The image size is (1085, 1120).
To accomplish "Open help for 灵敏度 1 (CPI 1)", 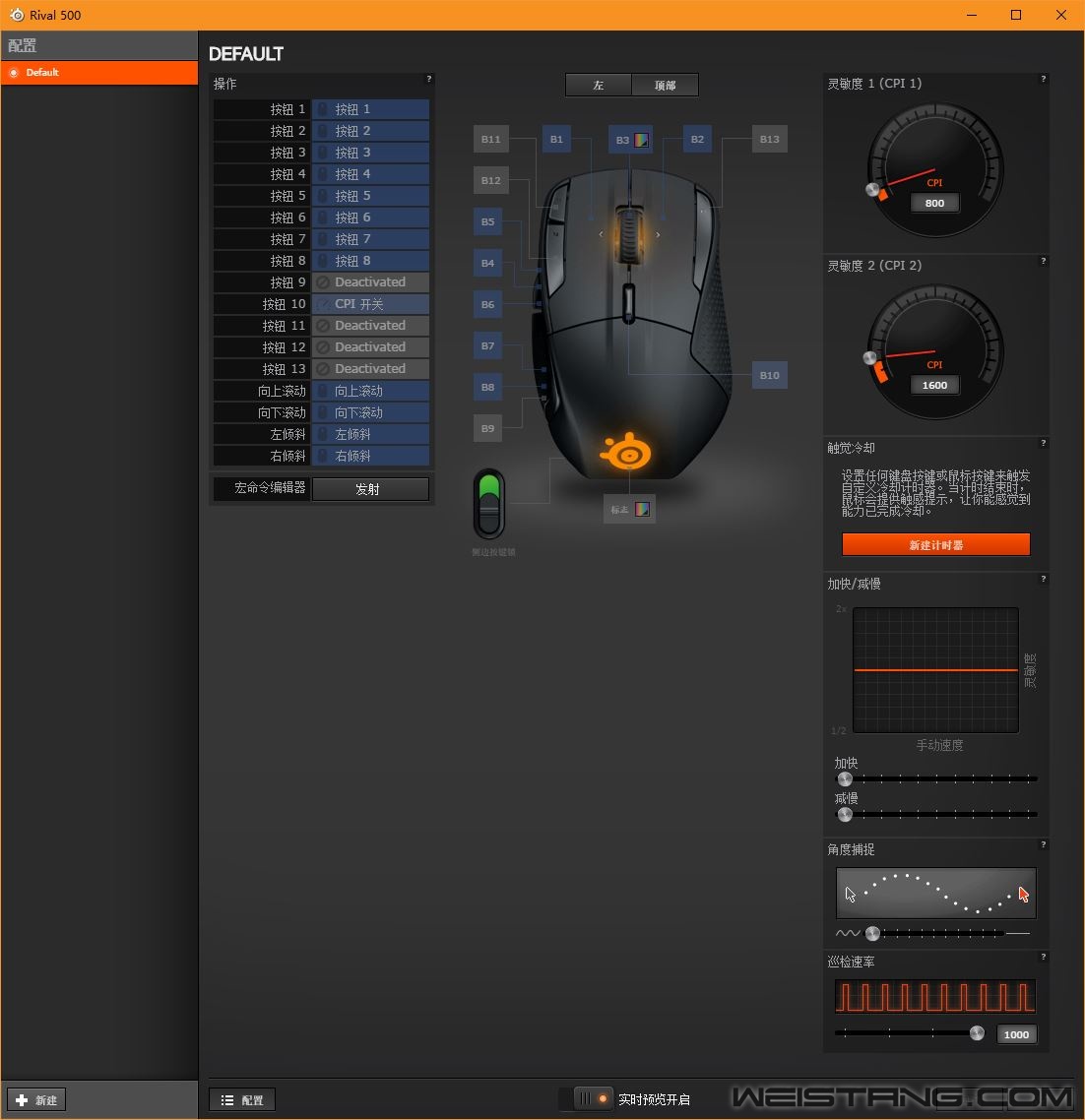I will tap(1044, 79).
